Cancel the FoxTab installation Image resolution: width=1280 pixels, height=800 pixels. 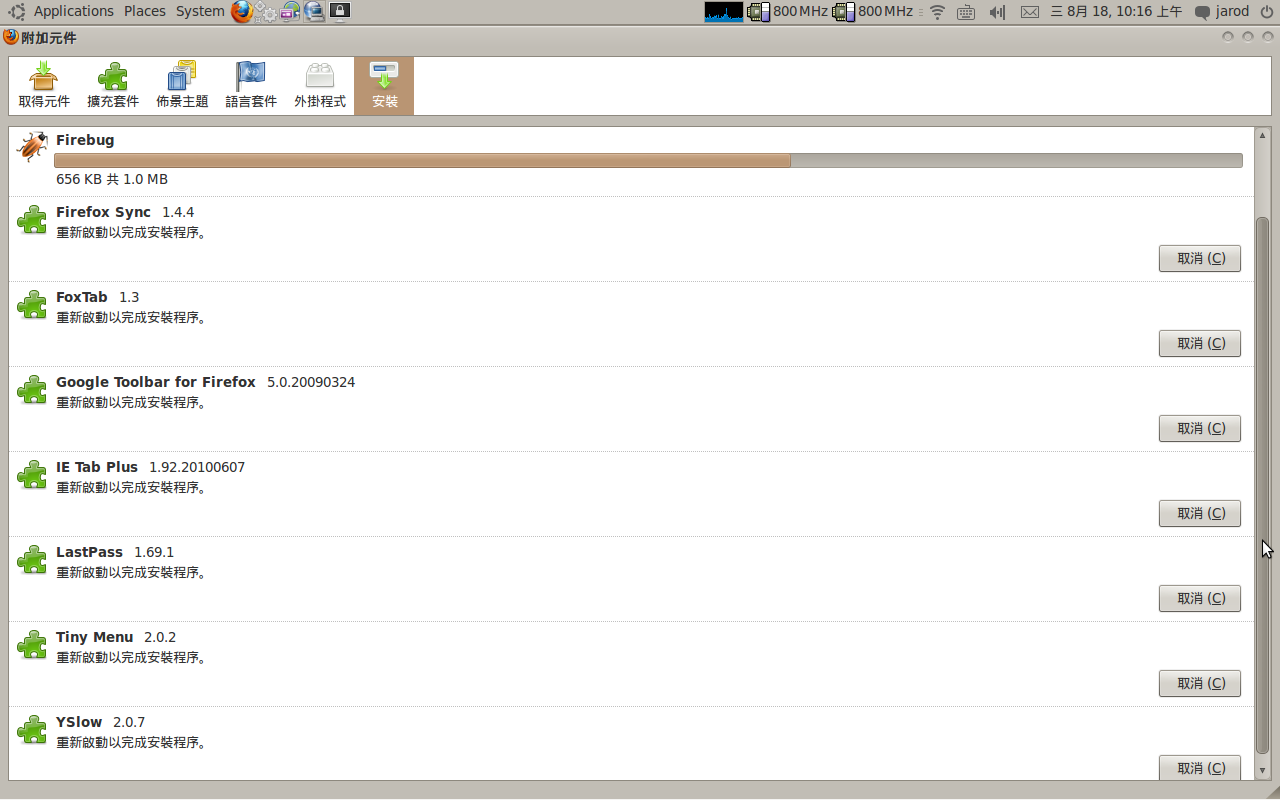coord(1199,343)
